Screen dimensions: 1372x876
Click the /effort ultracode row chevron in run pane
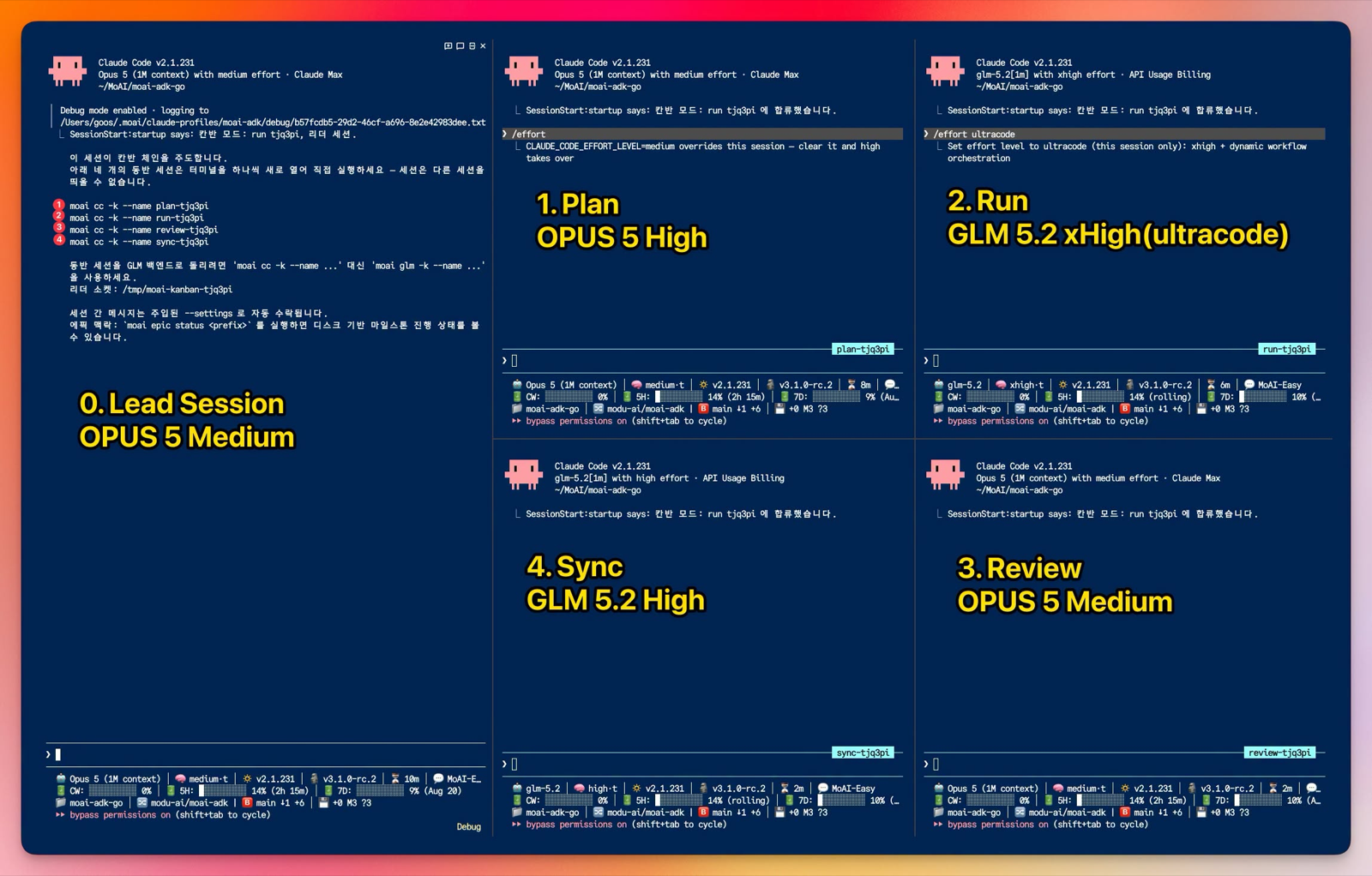(927, 134)
